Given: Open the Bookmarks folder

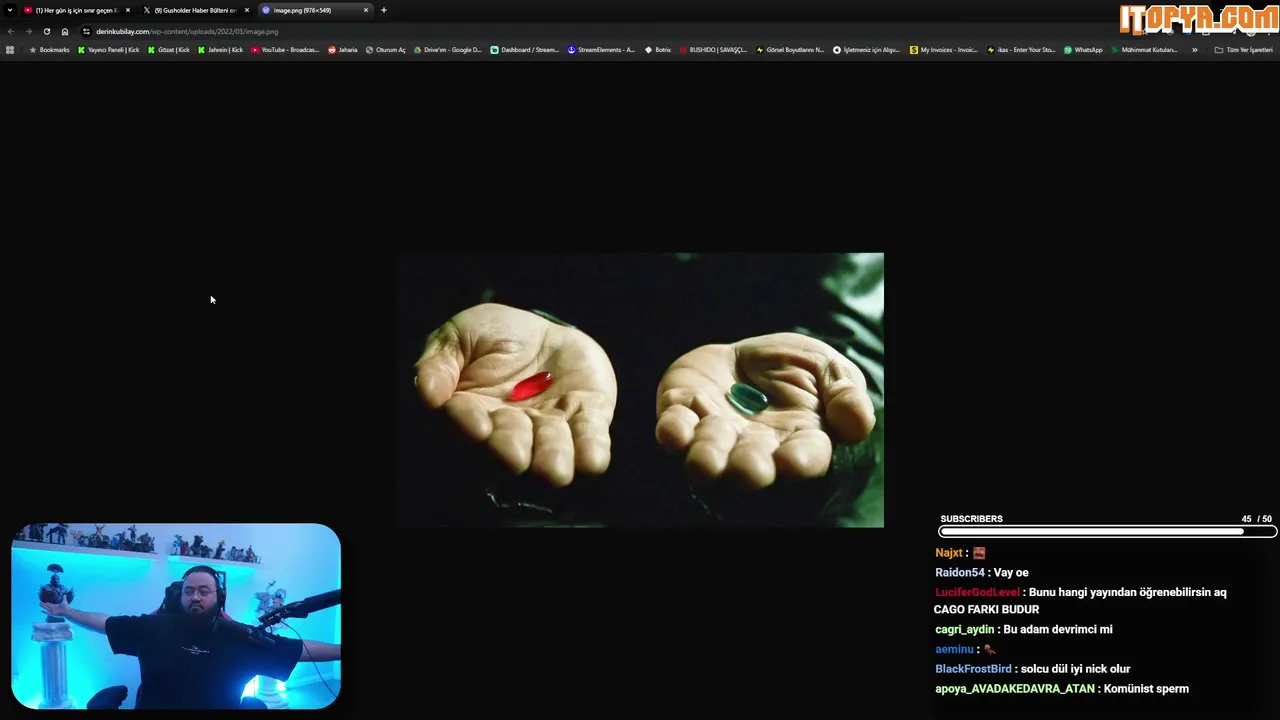Looking at the screenshot, I should 49,49.
